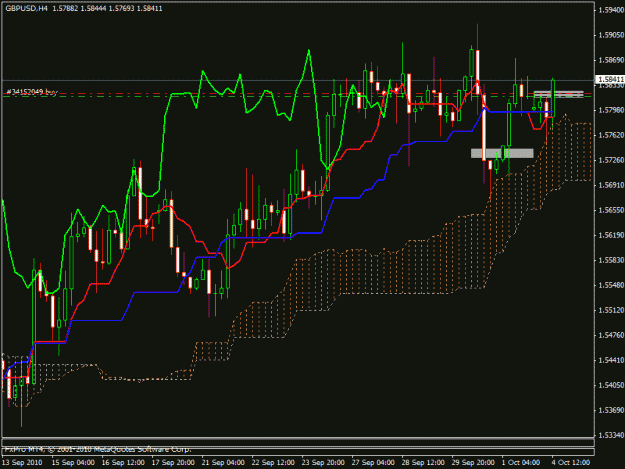Click the 28 Sep 12:00 time label
Image resolution: width=625 pixels, height=469 pixels.
(423, 463)
